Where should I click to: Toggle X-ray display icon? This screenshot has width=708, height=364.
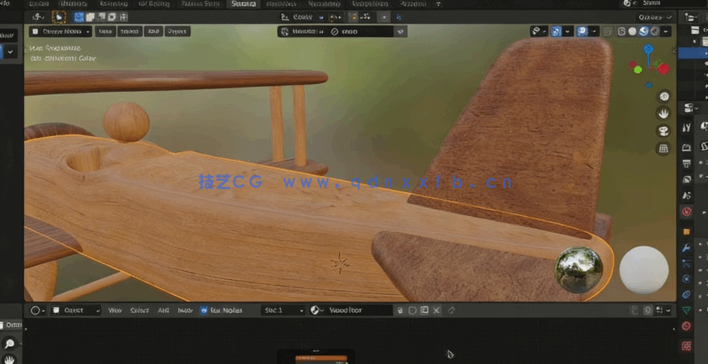point(608,31)
